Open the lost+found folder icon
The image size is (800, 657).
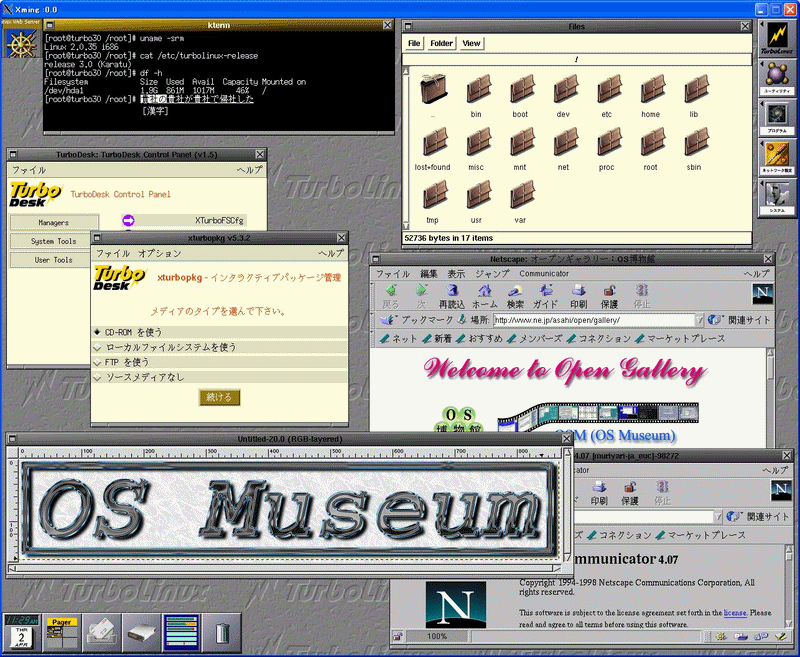(x=434, y=142)
